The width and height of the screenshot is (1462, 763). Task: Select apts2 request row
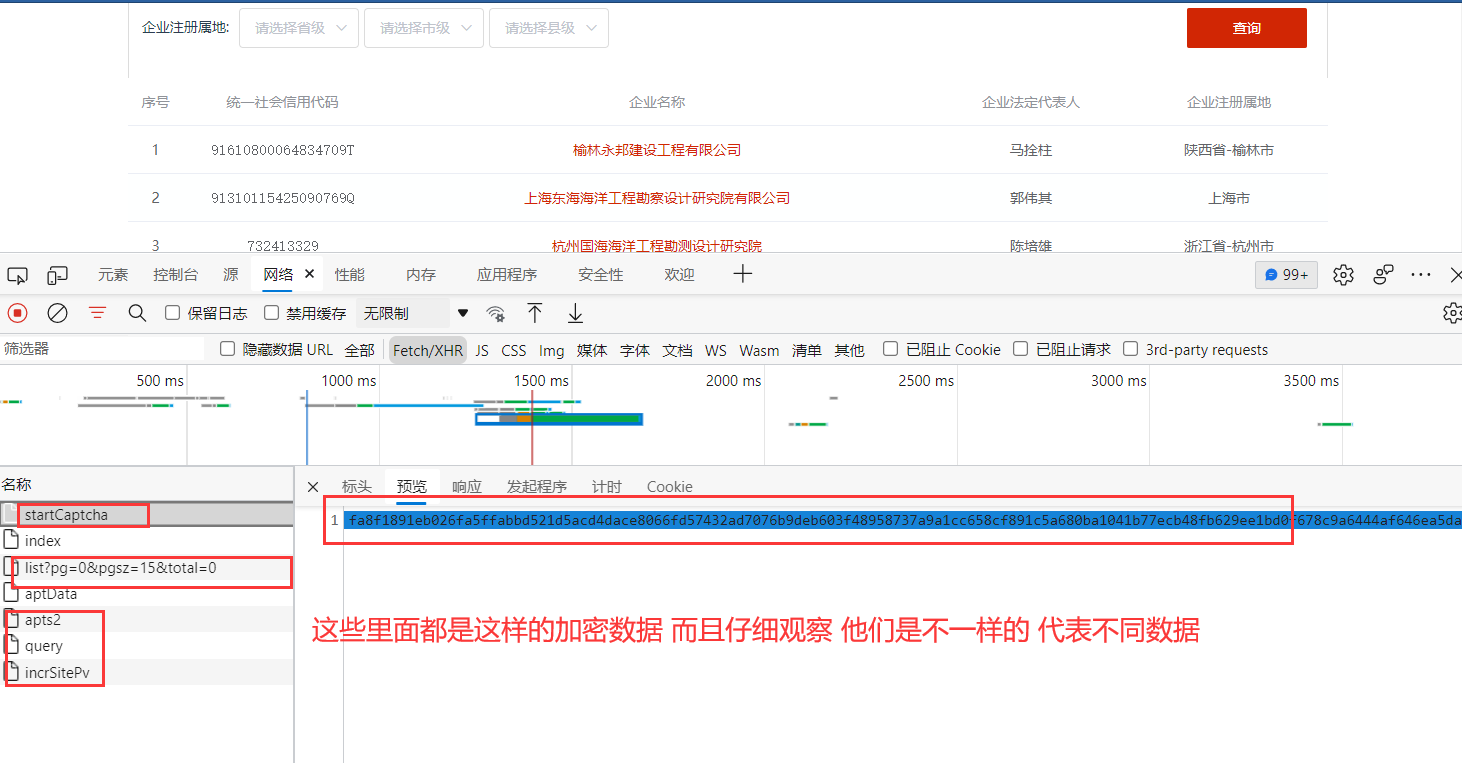click(147, 620)
